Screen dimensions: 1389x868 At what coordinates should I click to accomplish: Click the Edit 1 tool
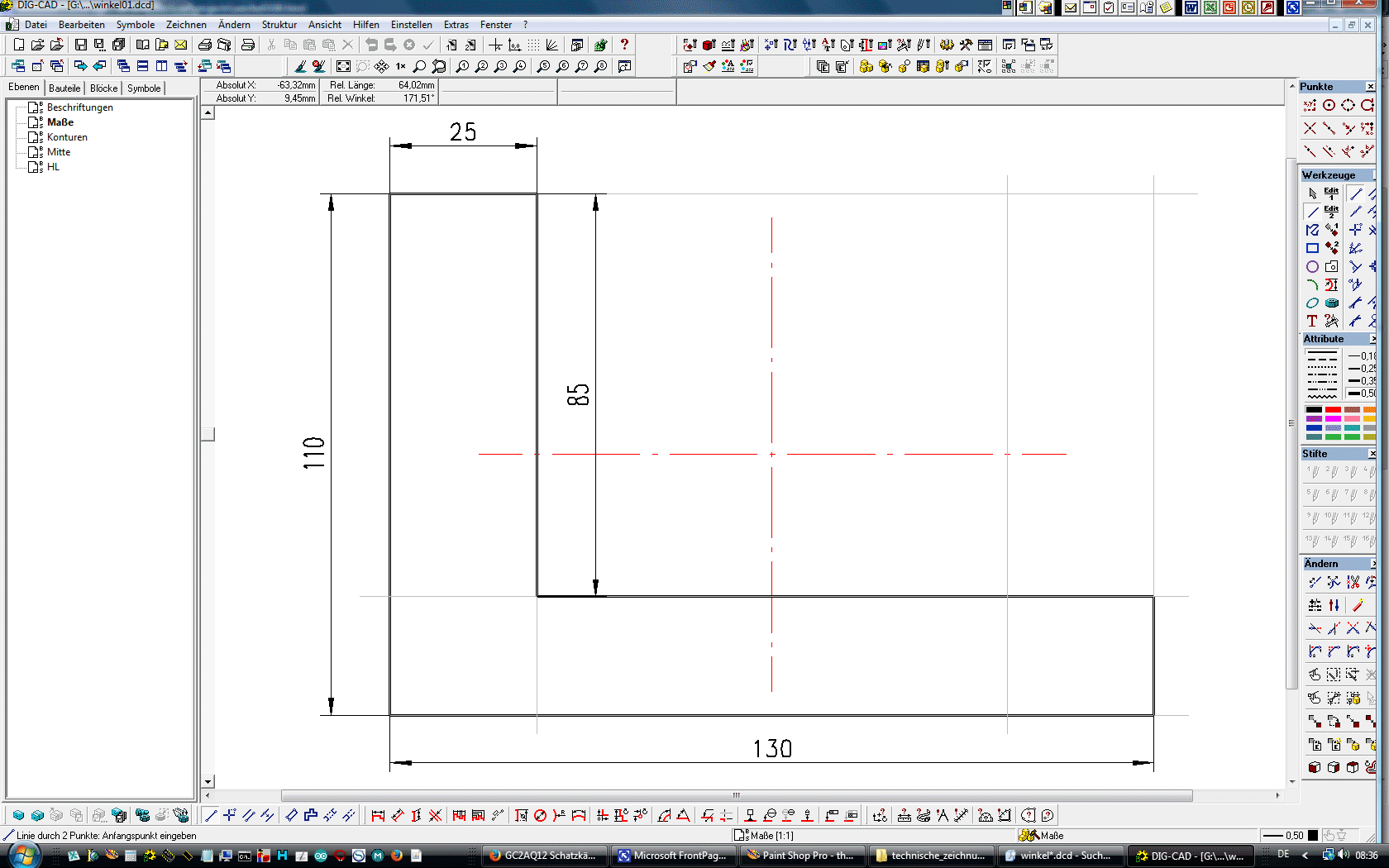pos(1331,193)
